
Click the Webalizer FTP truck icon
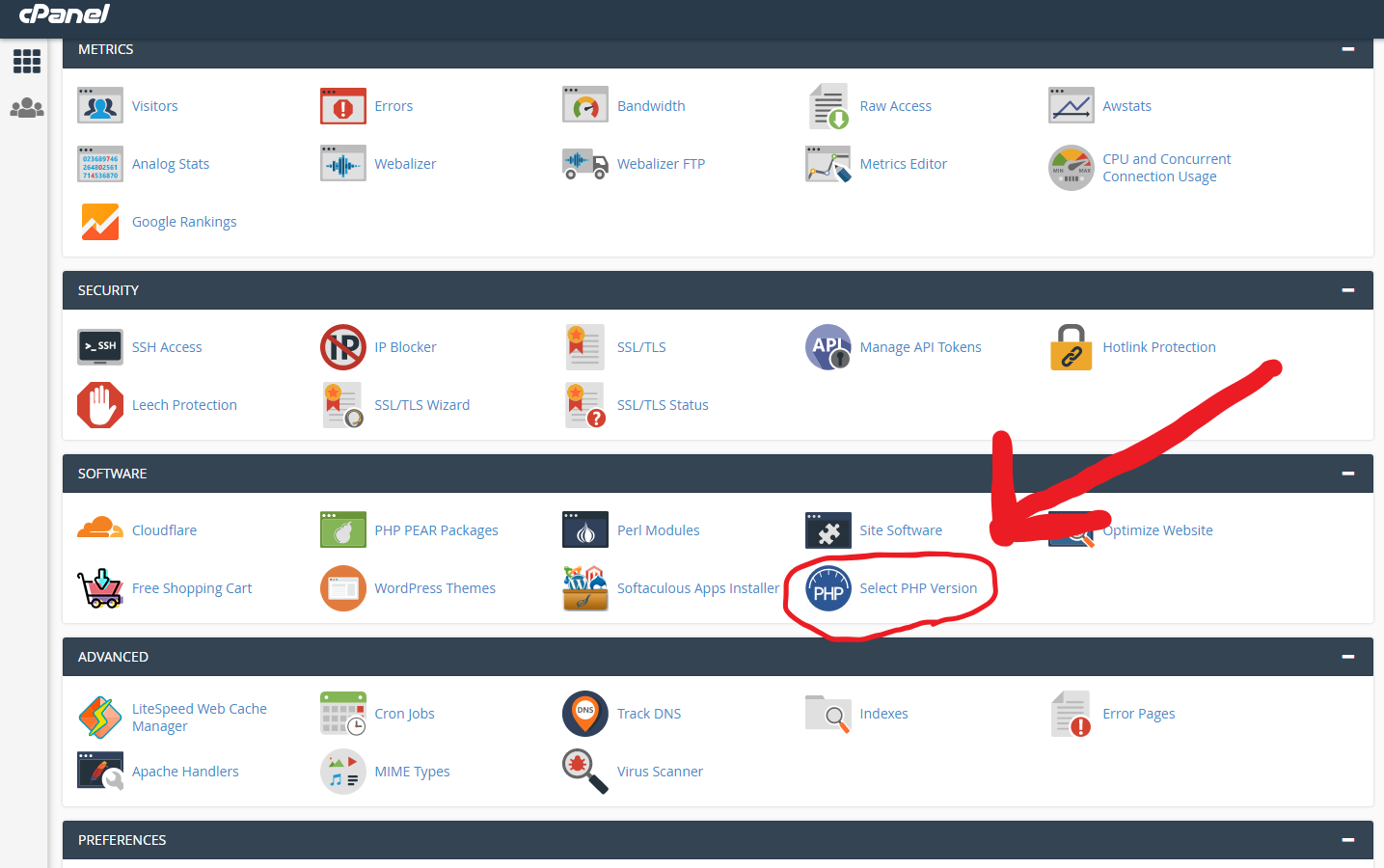tap(585, 164)
